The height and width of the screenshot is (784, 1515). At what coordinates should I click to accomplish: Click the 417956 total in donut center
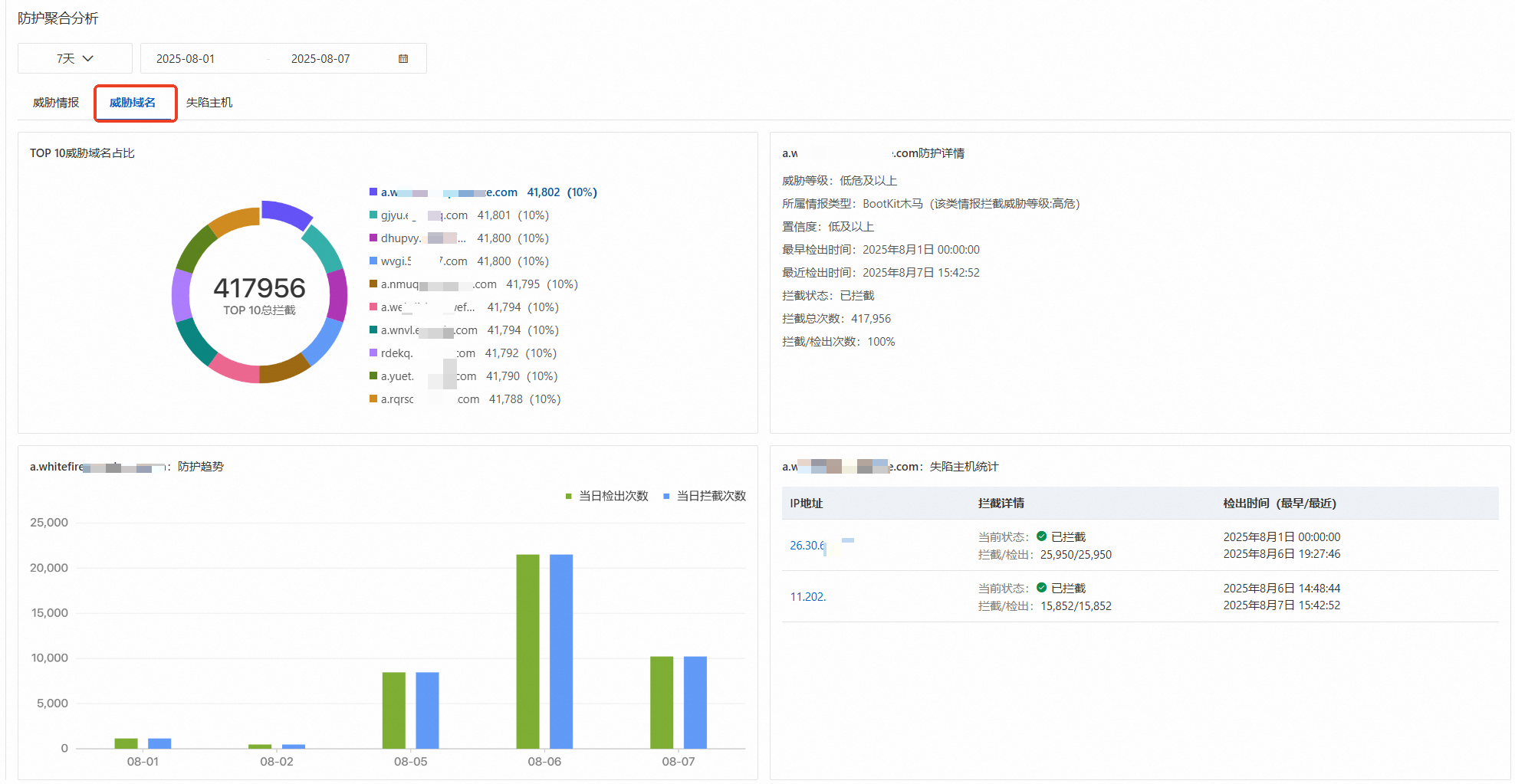259,288
